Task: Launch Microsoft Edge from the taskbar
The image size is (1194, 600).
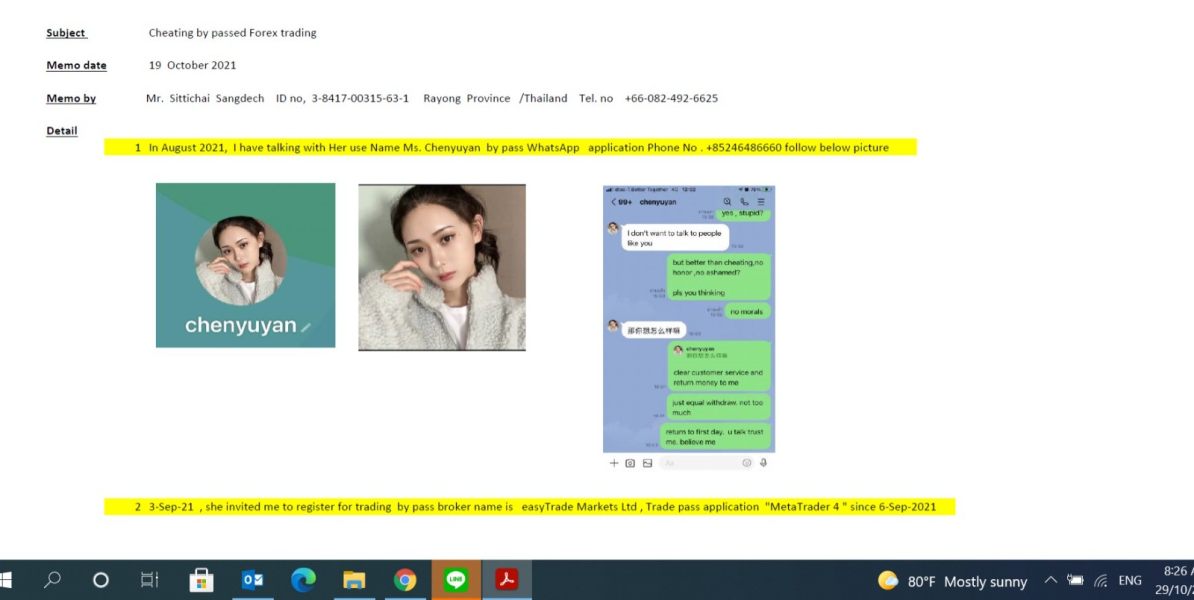Action: tap(303, 580)
